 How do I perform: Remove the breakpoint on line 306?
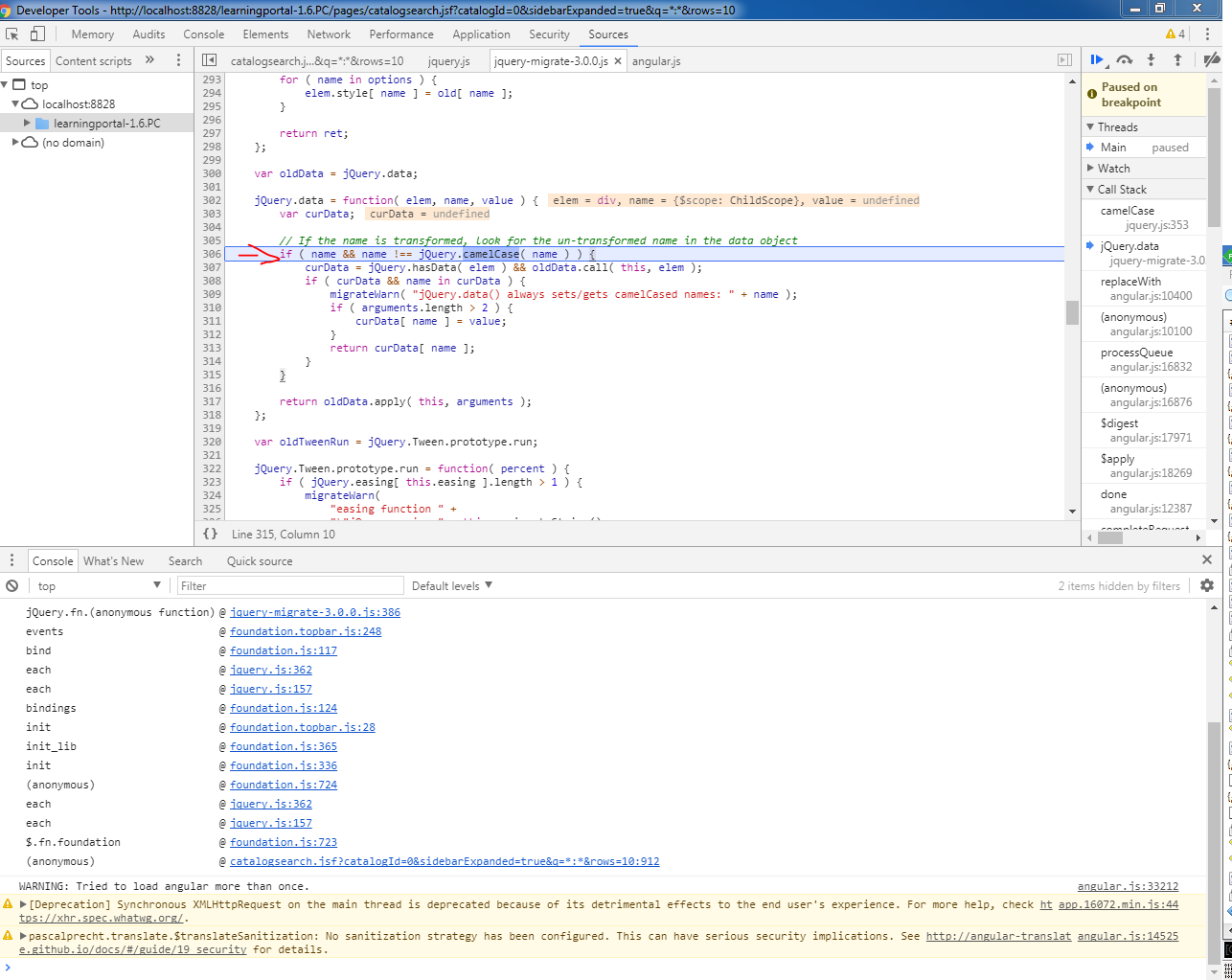(x=212, y=253)
